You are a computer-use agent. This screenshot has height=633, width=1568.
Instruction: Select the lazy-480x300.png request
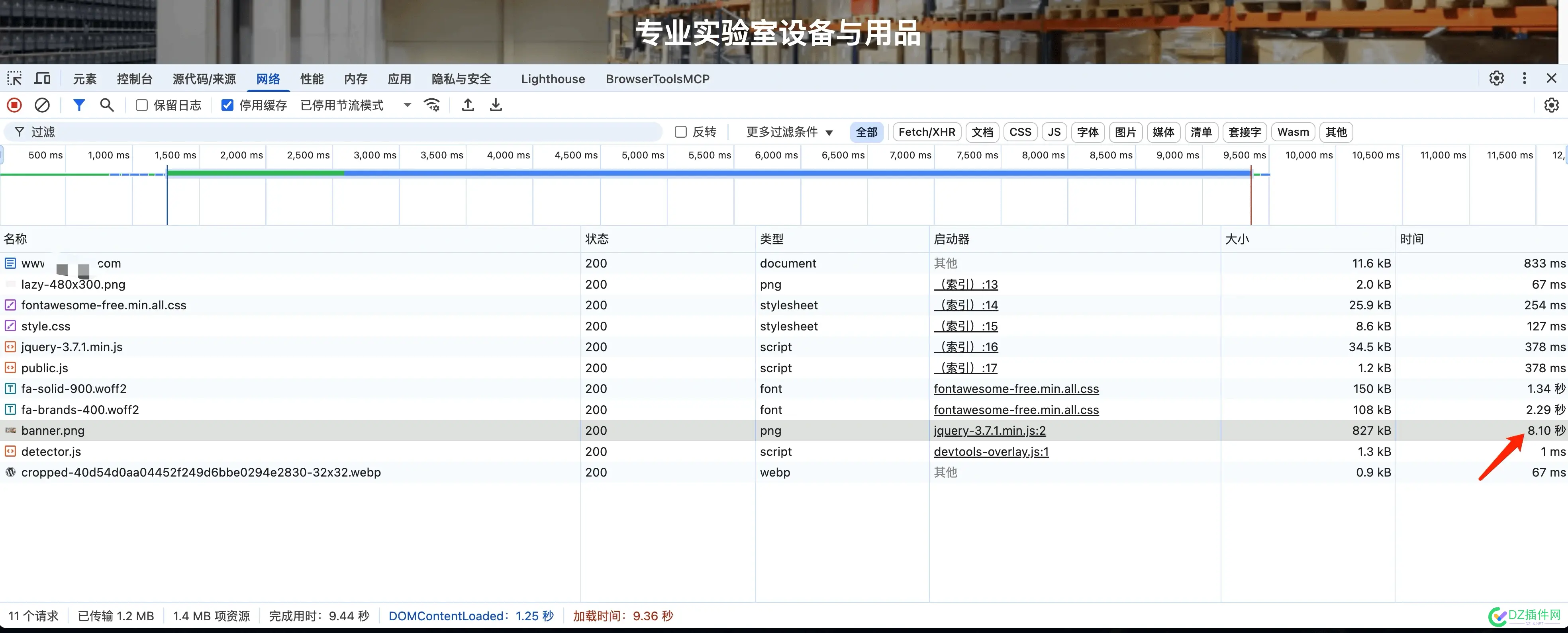(x=784, y=285)
